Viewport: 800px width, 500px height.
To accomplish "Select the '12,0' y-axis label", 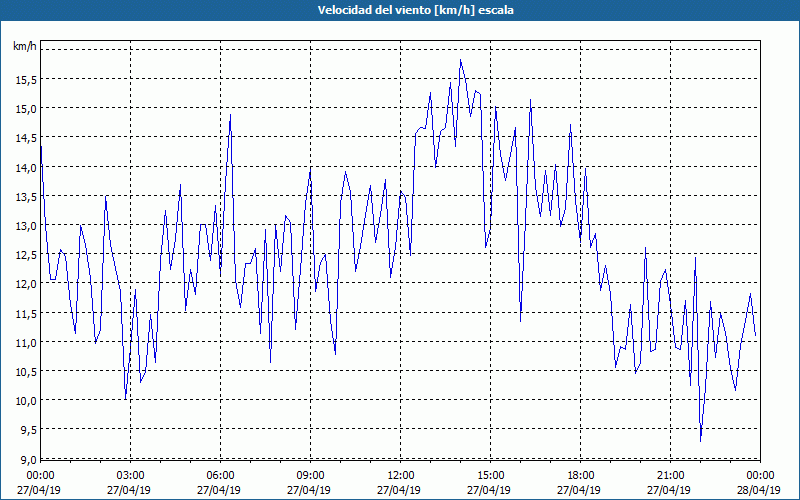I will coord(26,284).
